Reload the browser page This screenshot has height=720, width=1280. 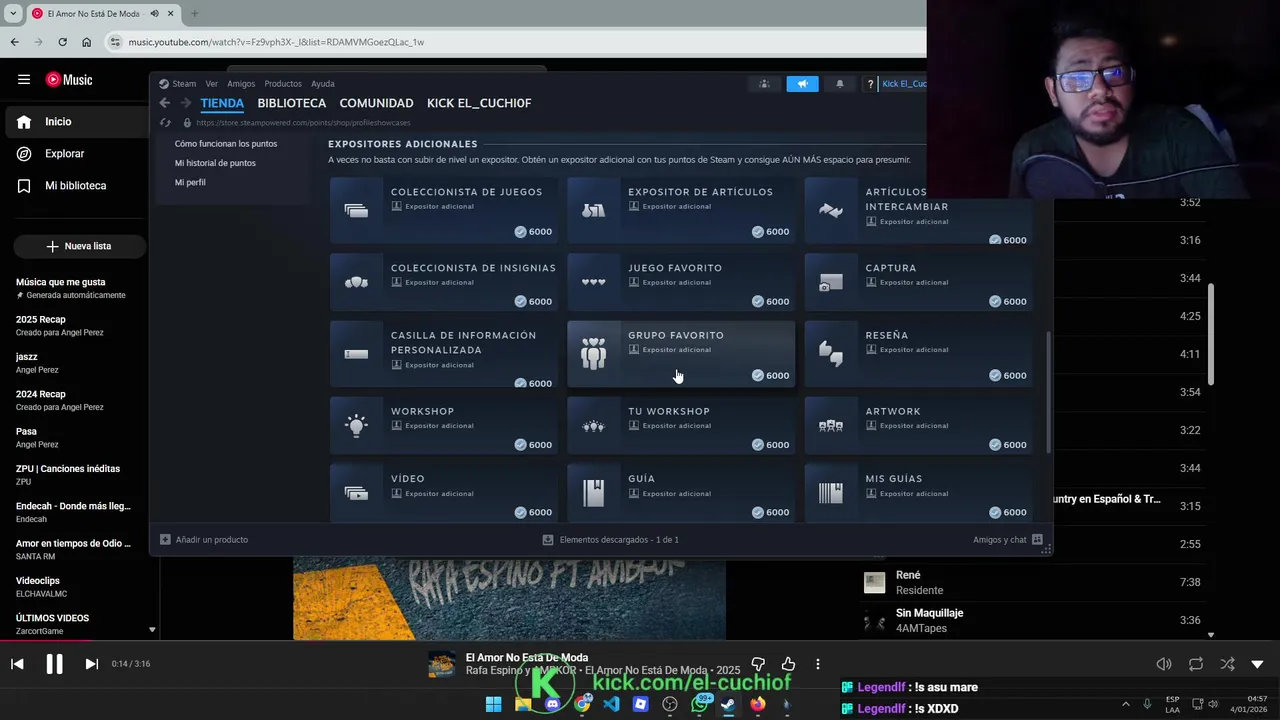[x=62, y=42]
